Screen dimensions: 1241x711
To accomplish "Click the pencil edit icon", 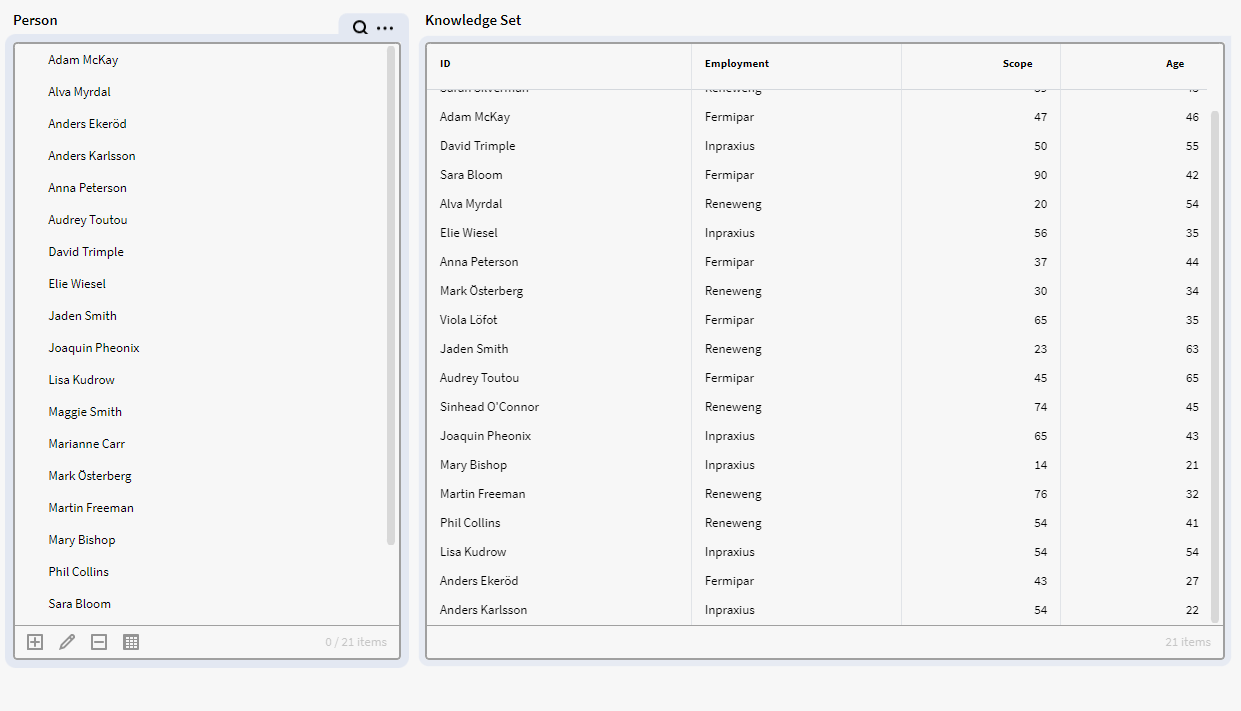I will [x=67, y=642].
